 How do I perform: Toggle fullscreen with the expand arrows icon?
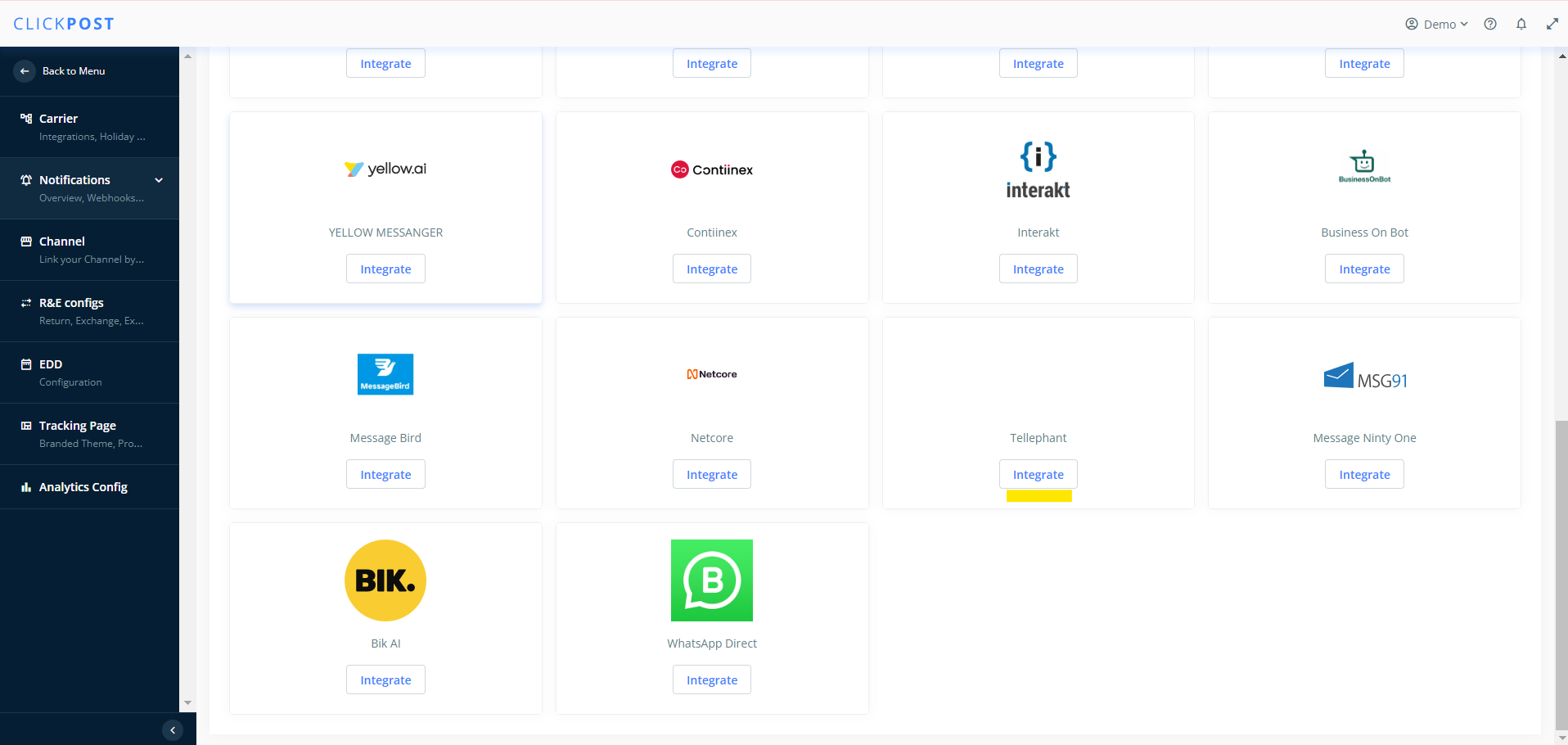click(1552, 24)
